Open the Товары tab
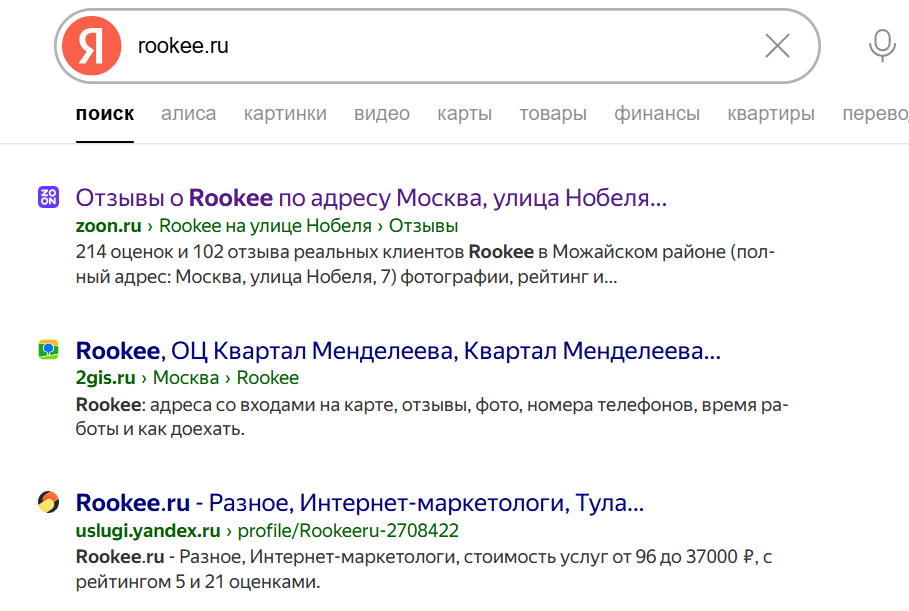The image size is (909, 611). [553, 114]
